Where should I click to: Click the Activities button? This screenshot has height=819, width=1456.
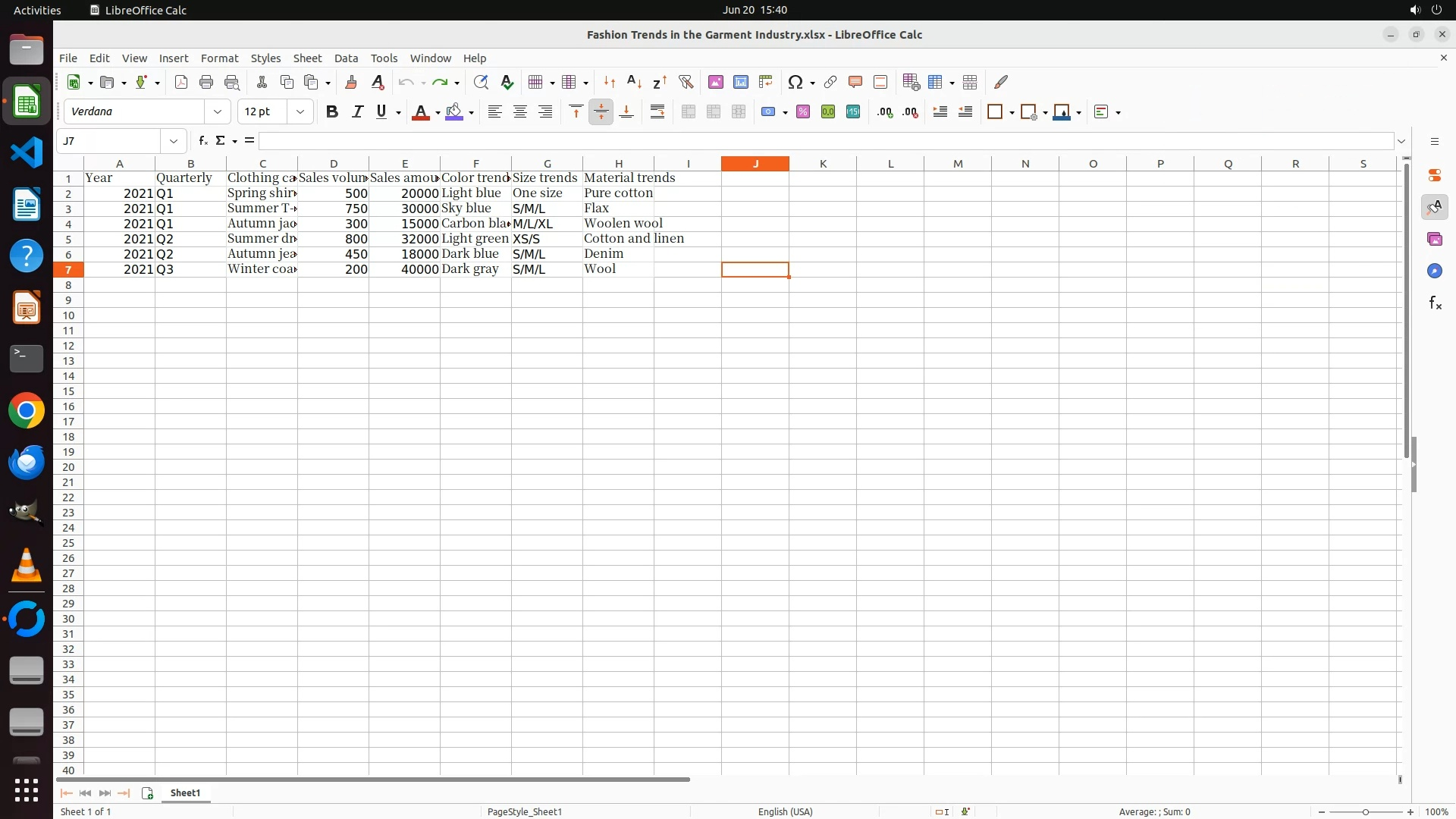(37, 10)
